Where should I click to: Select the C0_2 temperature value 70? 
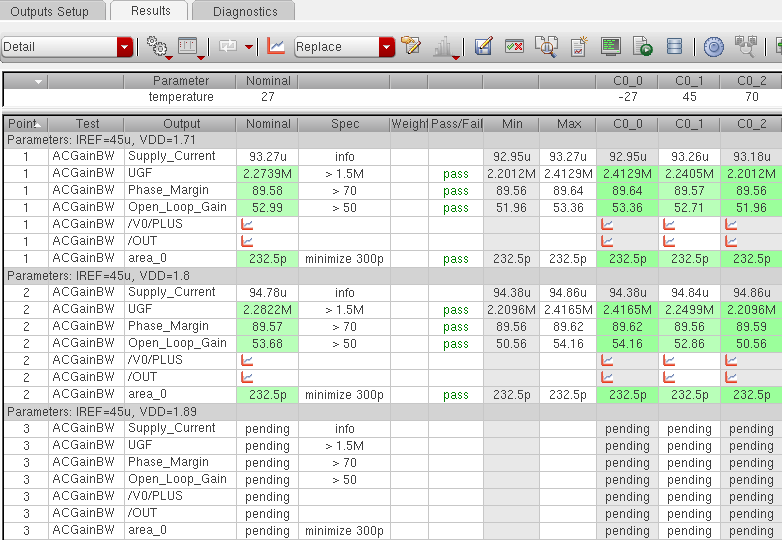pos(752,97)
